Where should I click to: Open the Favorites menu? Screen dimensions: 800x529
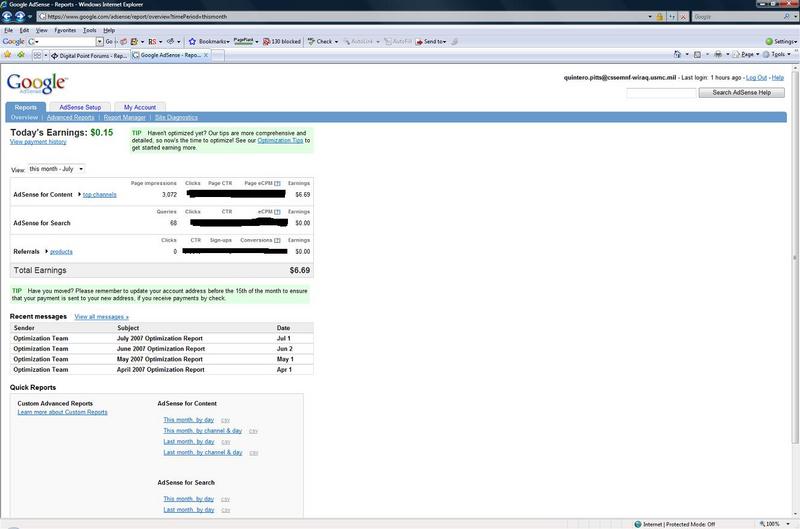pos(65,30)
